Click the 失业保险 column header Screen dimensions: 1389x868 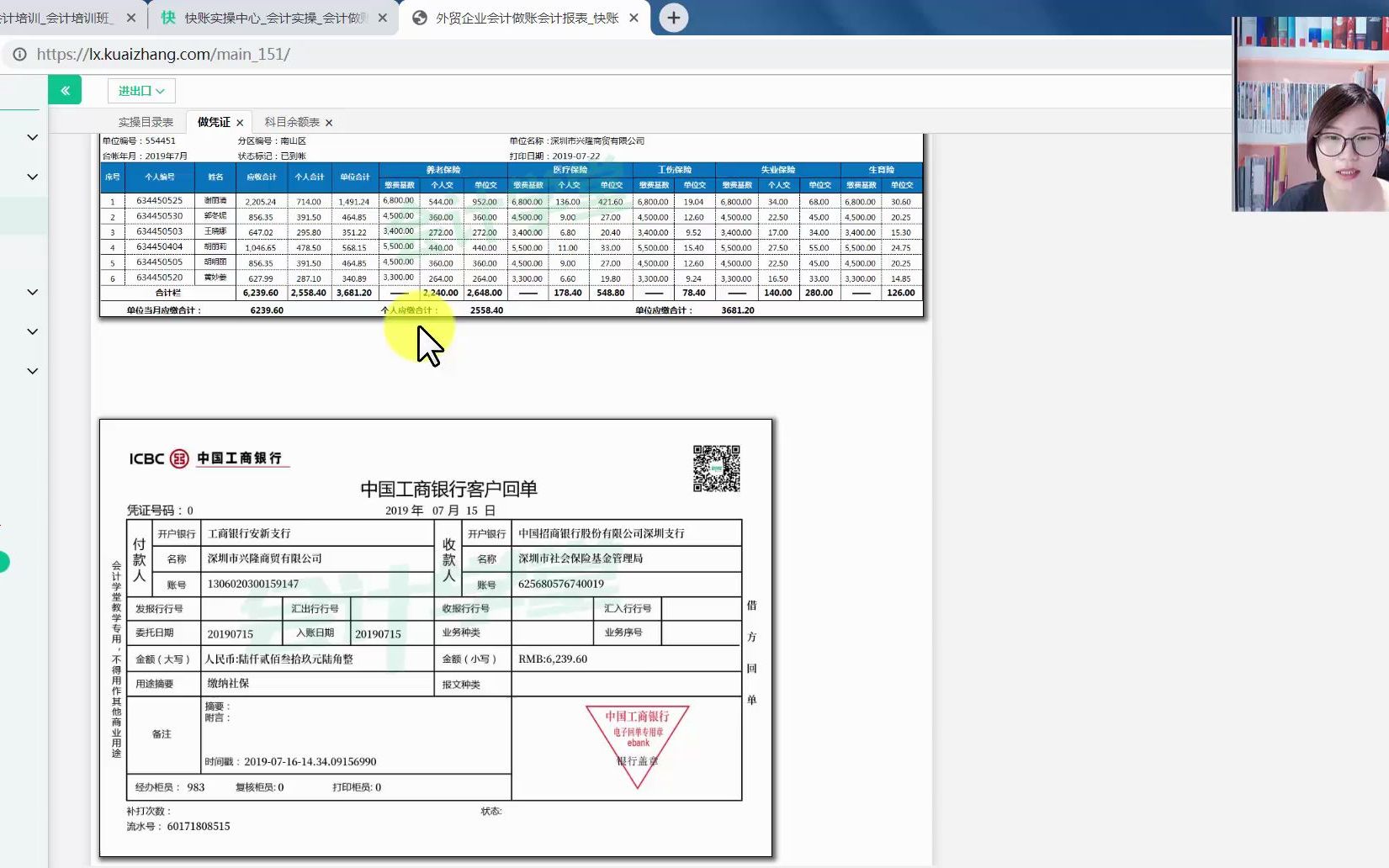tap(778, 169)
